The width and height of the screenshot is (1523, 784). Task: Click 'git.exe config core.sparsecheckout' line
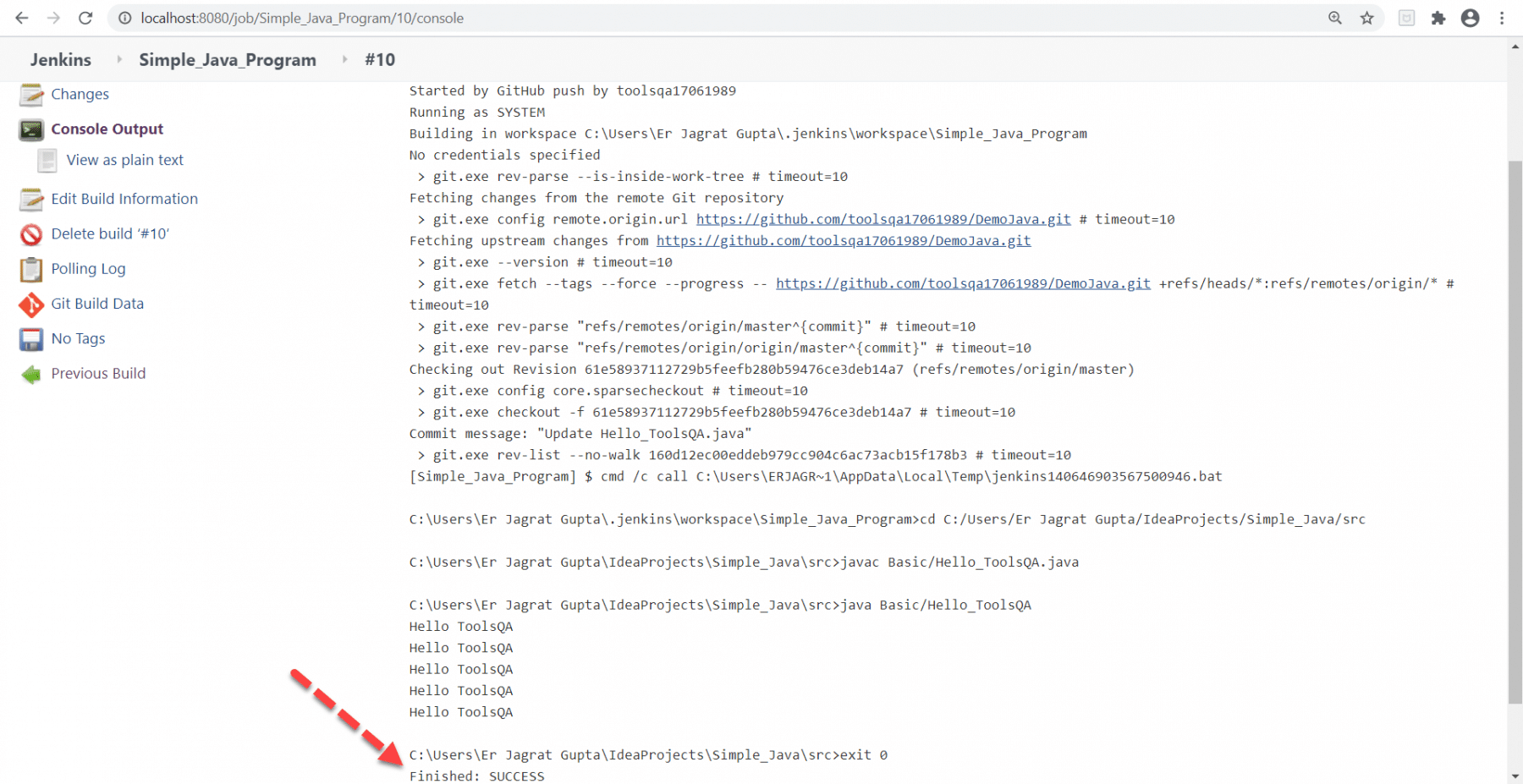coord(613,390)
